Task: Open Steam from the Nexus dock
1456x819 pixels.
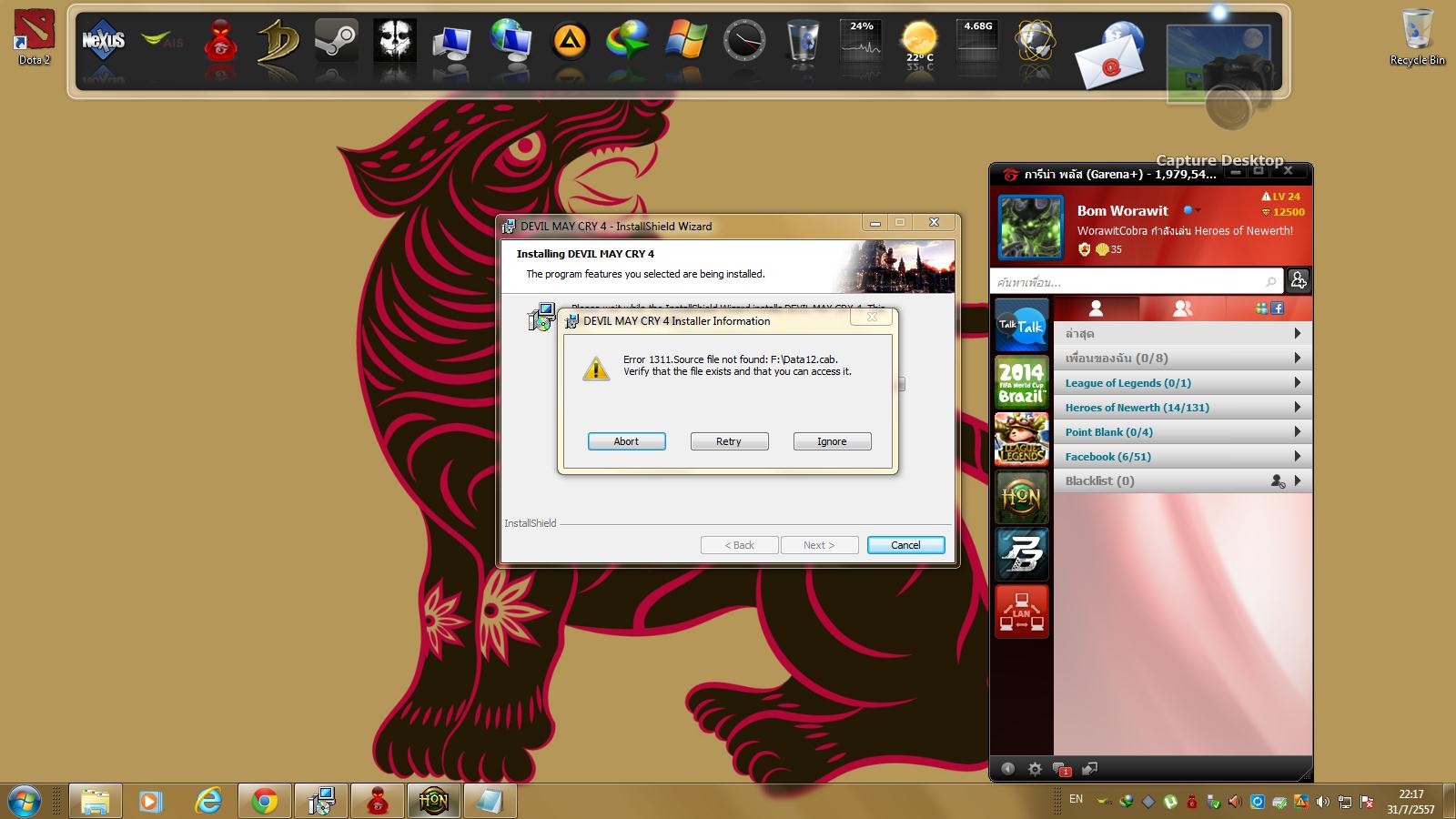Action: click(336, 42)
